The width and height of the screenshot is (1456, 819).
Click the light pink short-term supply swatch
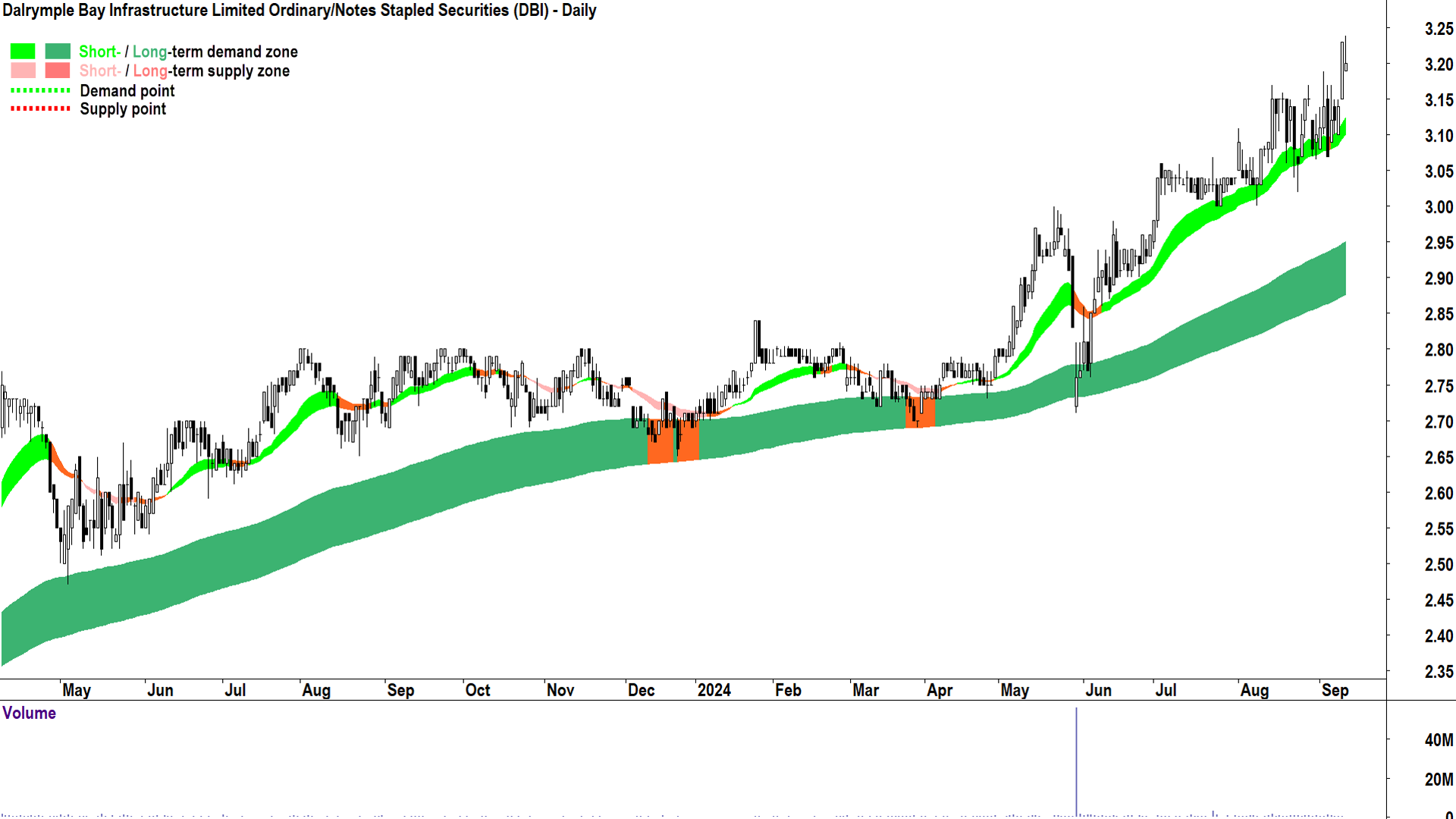(22, 71)
